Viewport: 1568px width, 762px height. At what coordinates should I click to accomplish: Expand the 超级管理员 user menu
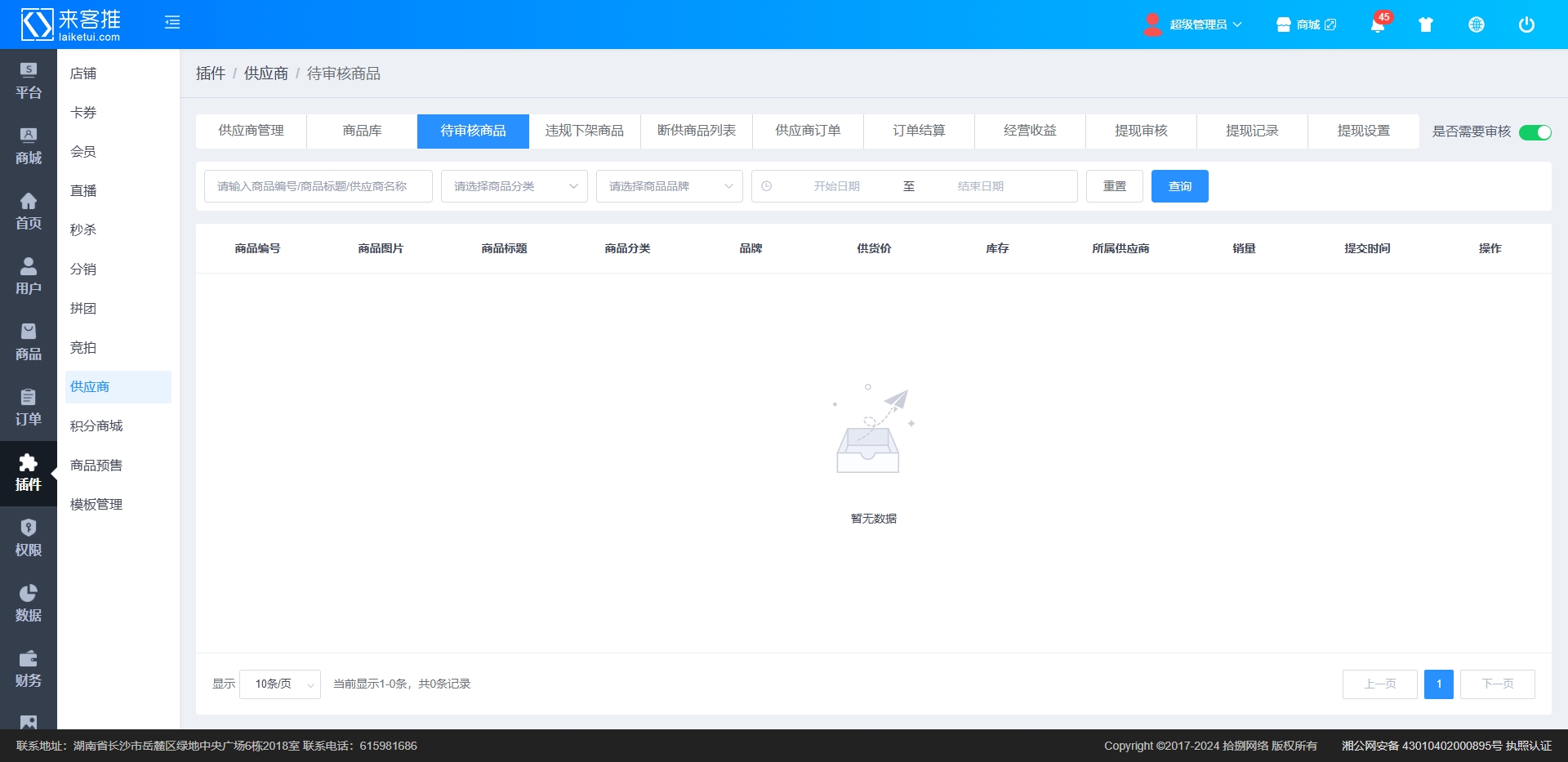point(1196,25)
